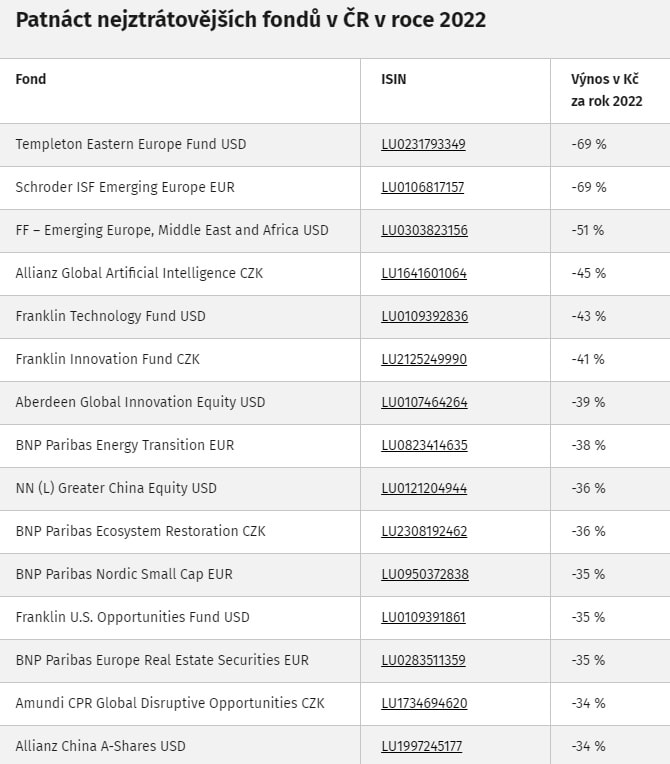Follow the LU0303823156 link

[424, 230]
